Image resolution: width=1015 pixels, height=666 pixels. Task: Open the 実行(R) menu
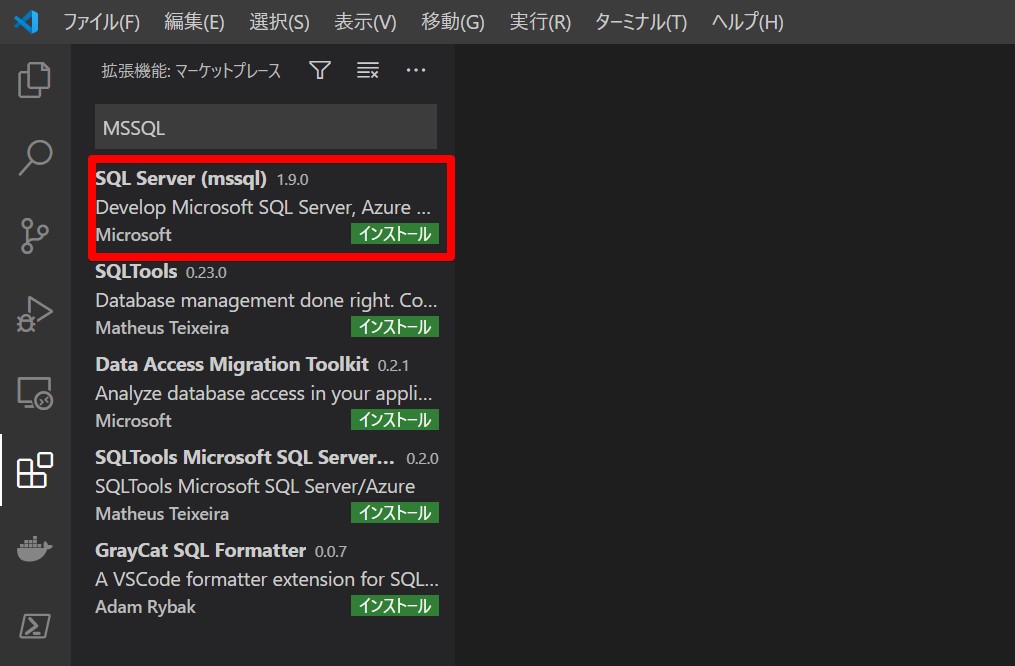tap(540, 22)
